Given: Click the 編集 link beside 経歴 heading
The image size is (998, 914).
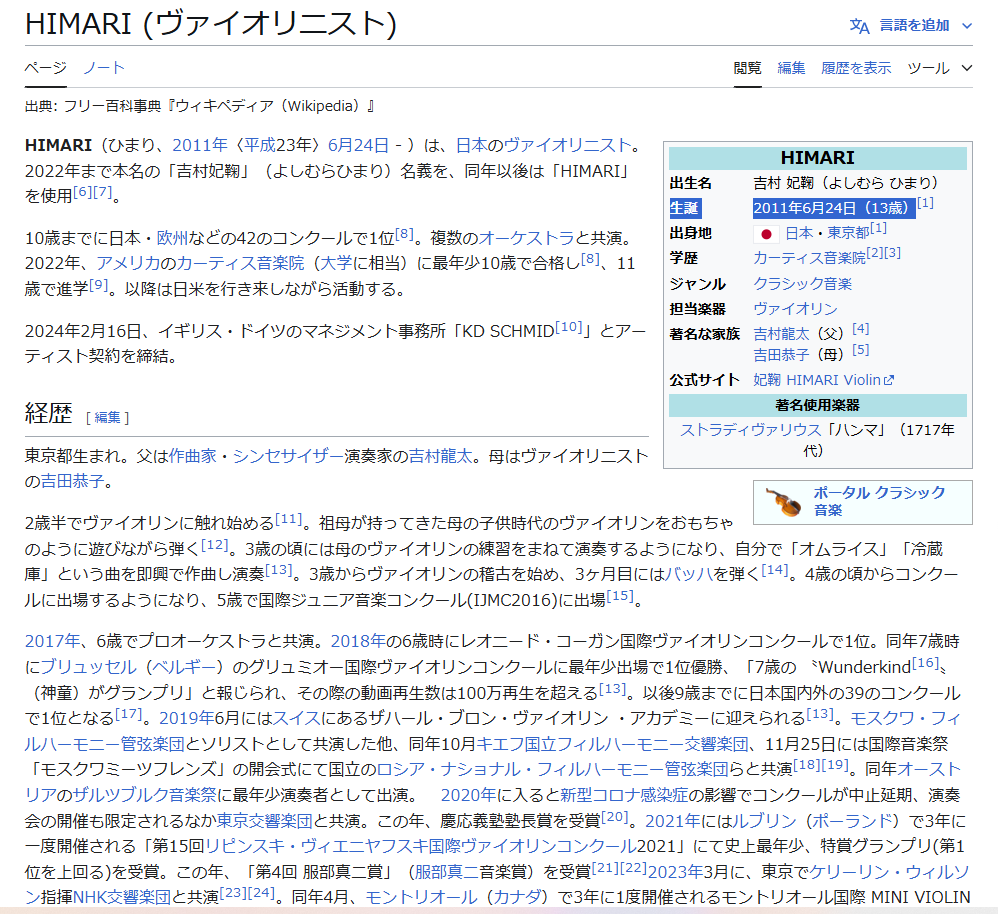Looking at the screenshot, I should coord(107,418).
